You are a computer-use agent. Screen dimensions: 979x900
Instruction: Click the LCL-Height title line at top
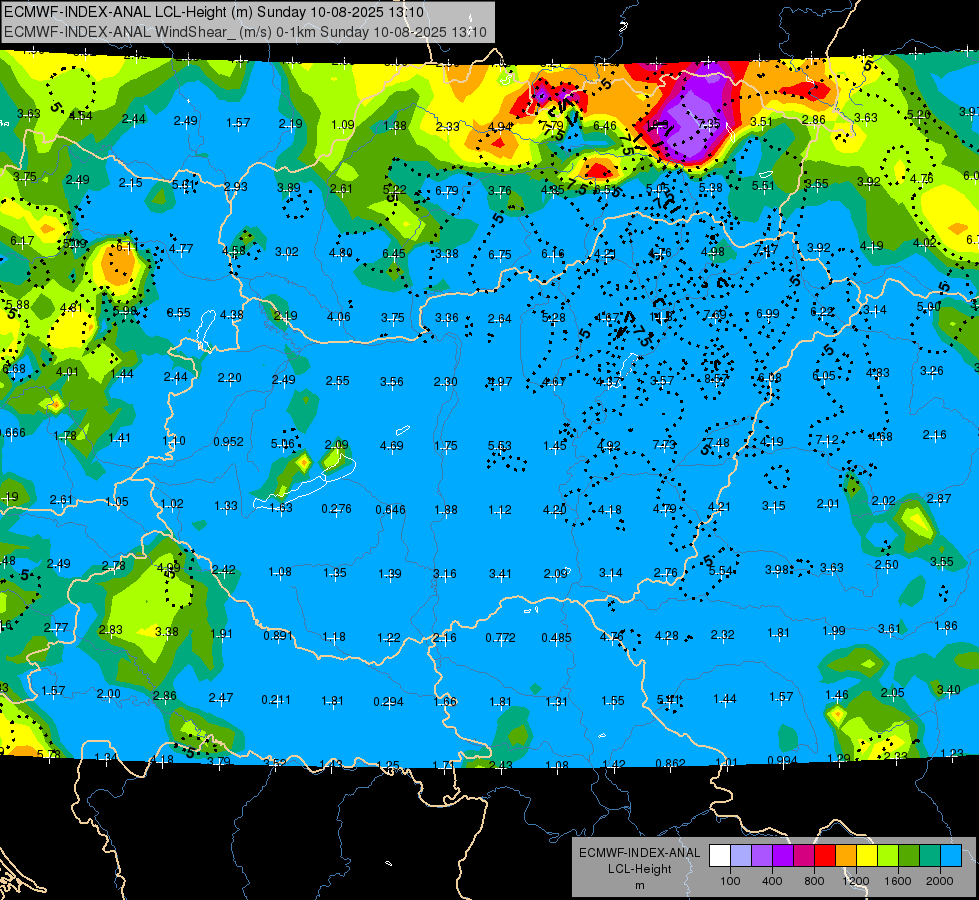(214, 12)
